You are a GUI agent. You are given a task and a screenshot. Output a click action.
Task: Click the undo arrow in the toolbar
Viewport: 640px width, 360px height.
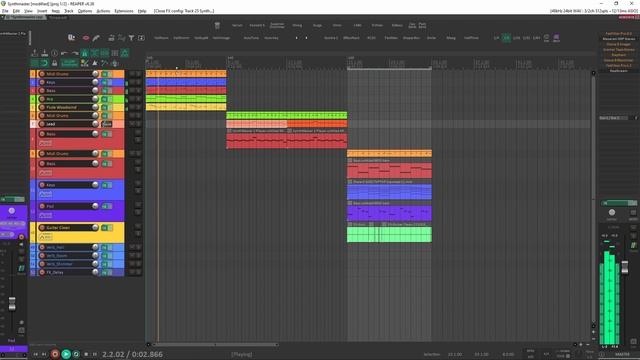click(64, 53)
